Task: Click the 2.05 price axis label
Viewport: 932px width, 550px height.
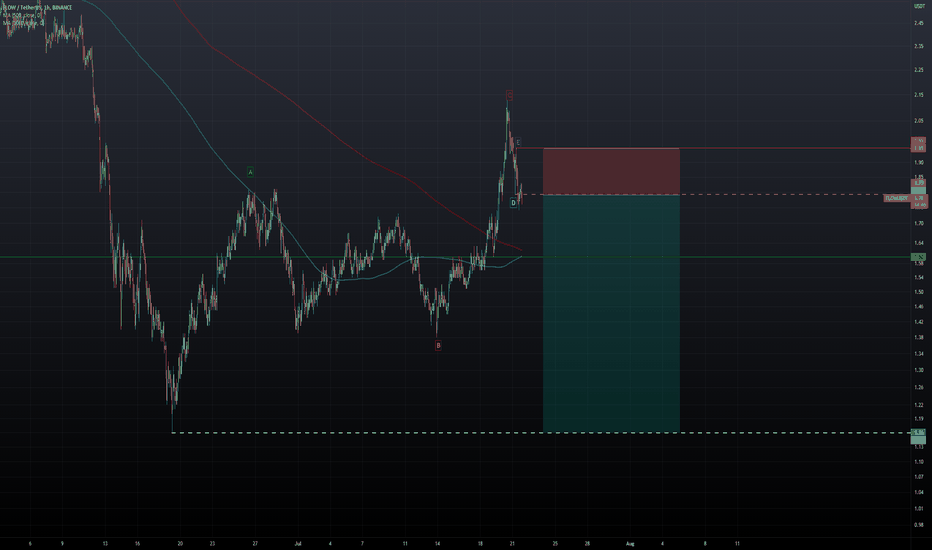Action: [x=919, y=120]
